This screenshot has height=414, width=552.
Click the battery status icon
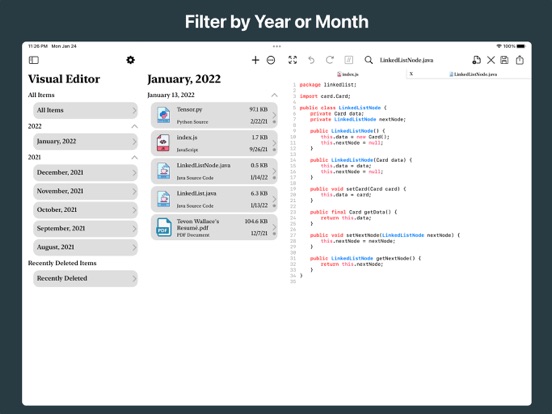(521, 46)
